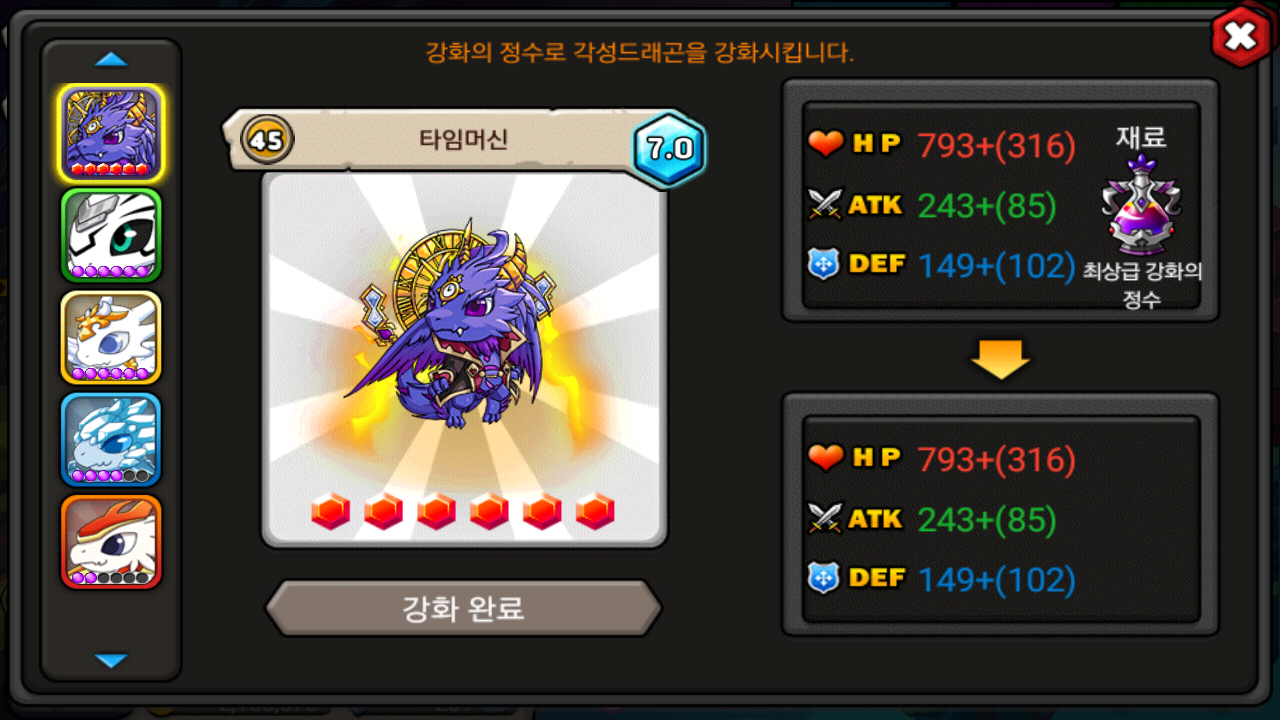Select the purple Time Machine dragon portrait
The image size is (1280, 720).
click(111, 133)
